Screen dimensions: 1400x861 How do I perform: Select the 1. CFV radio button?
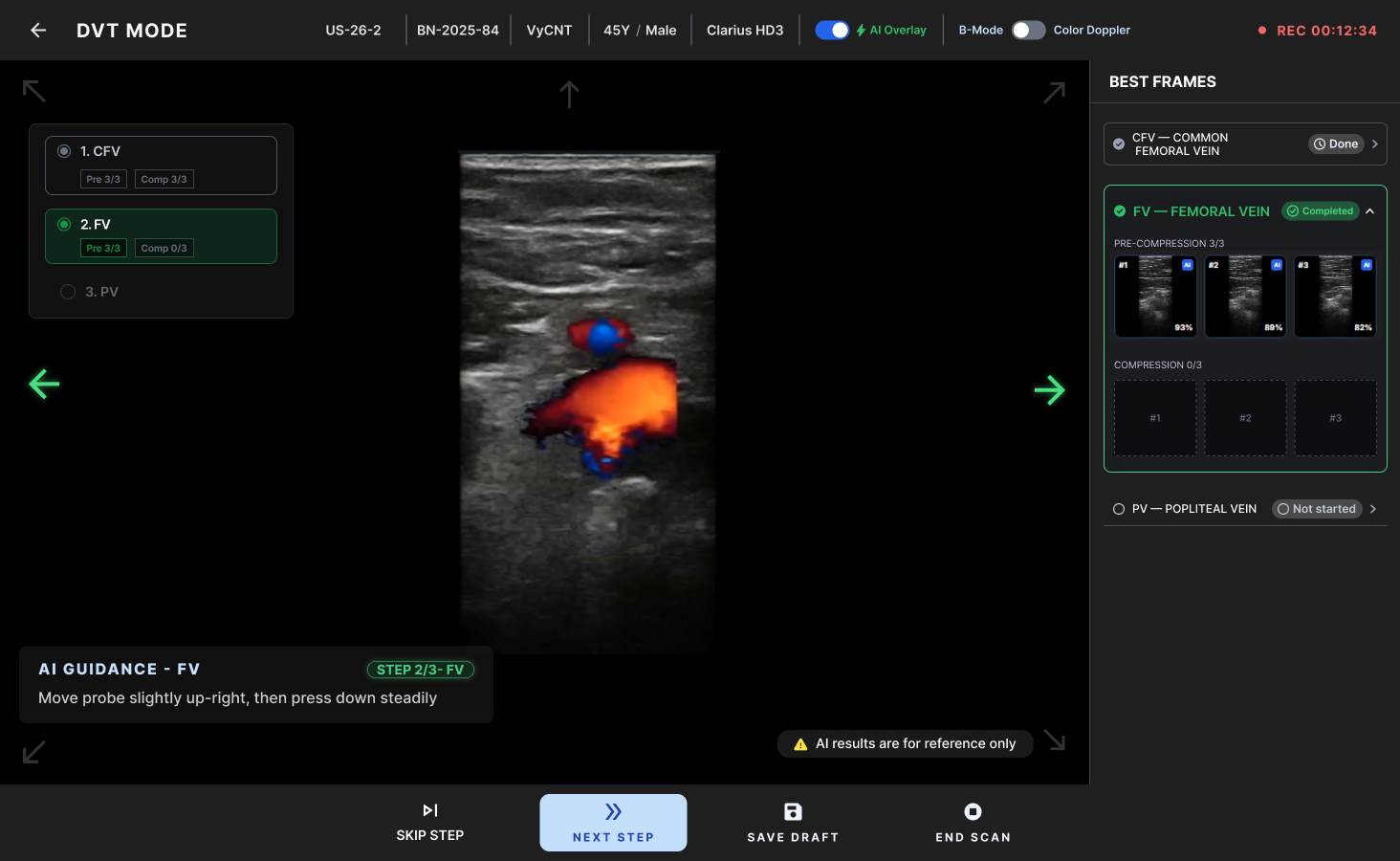coord(64,151)
